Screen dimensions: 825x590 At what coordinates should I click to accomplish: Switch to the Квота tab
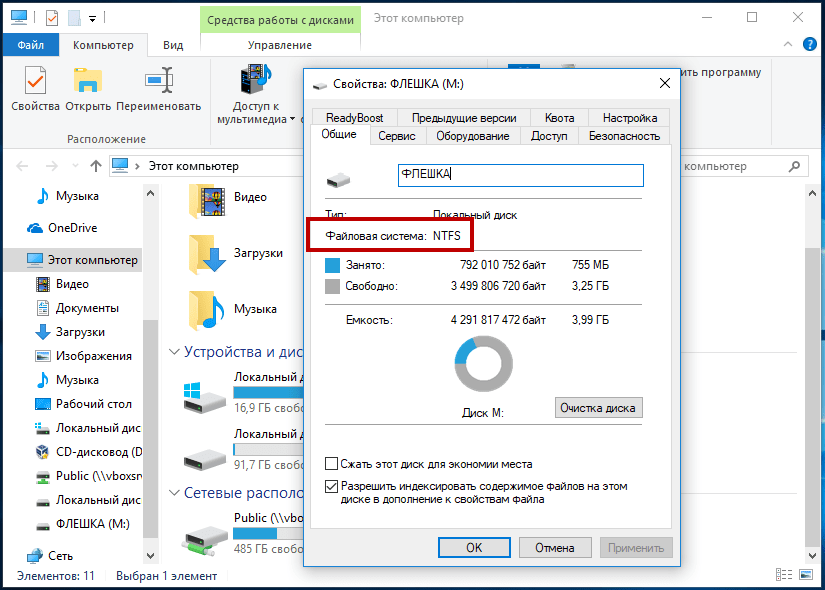click(x=559, y=118)
